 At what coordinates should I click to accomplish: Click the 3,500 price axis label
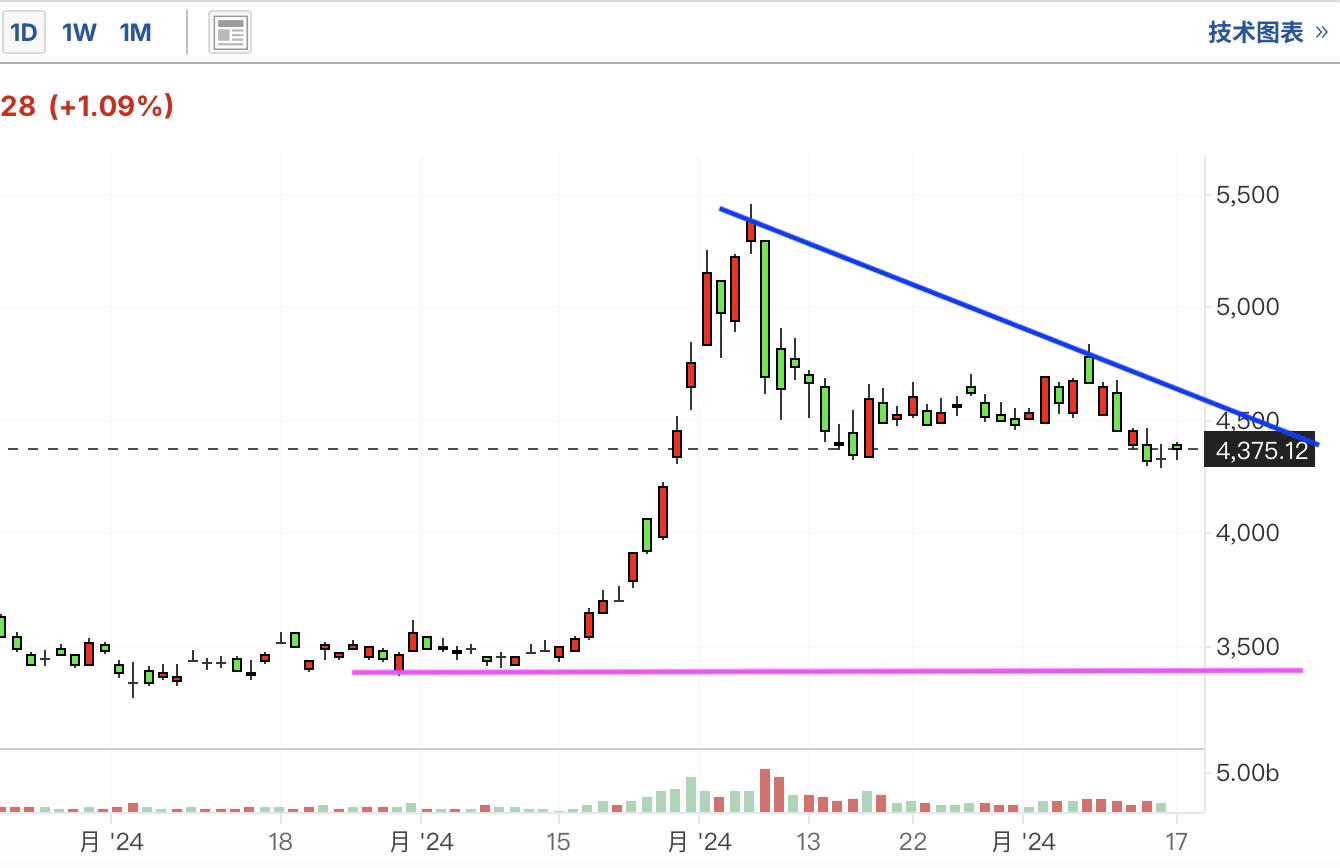tap(1247, 646)
